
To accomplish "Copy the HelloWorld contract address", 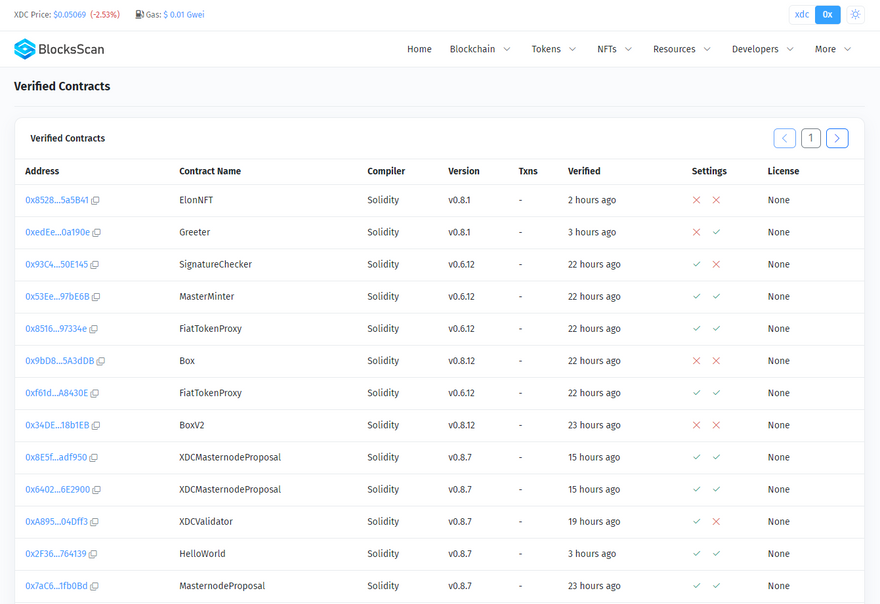I will (x=93, y=554).
